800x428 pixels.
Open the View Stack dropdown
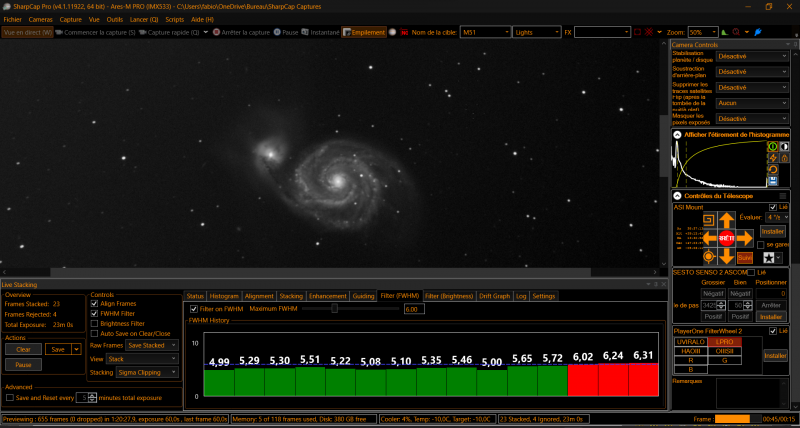tap(142, 359)
